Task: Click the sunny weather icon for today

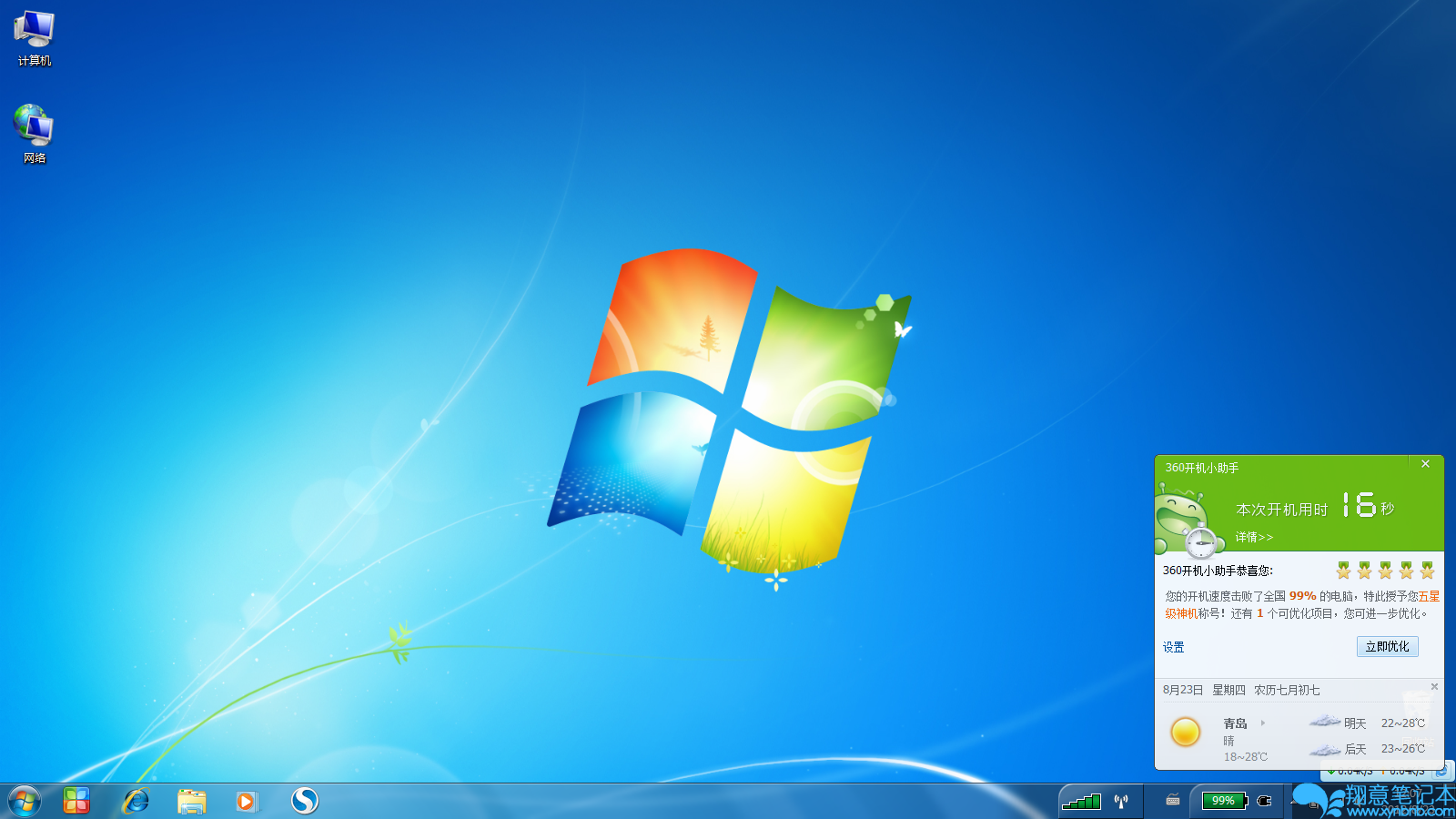Action: 1185,732
